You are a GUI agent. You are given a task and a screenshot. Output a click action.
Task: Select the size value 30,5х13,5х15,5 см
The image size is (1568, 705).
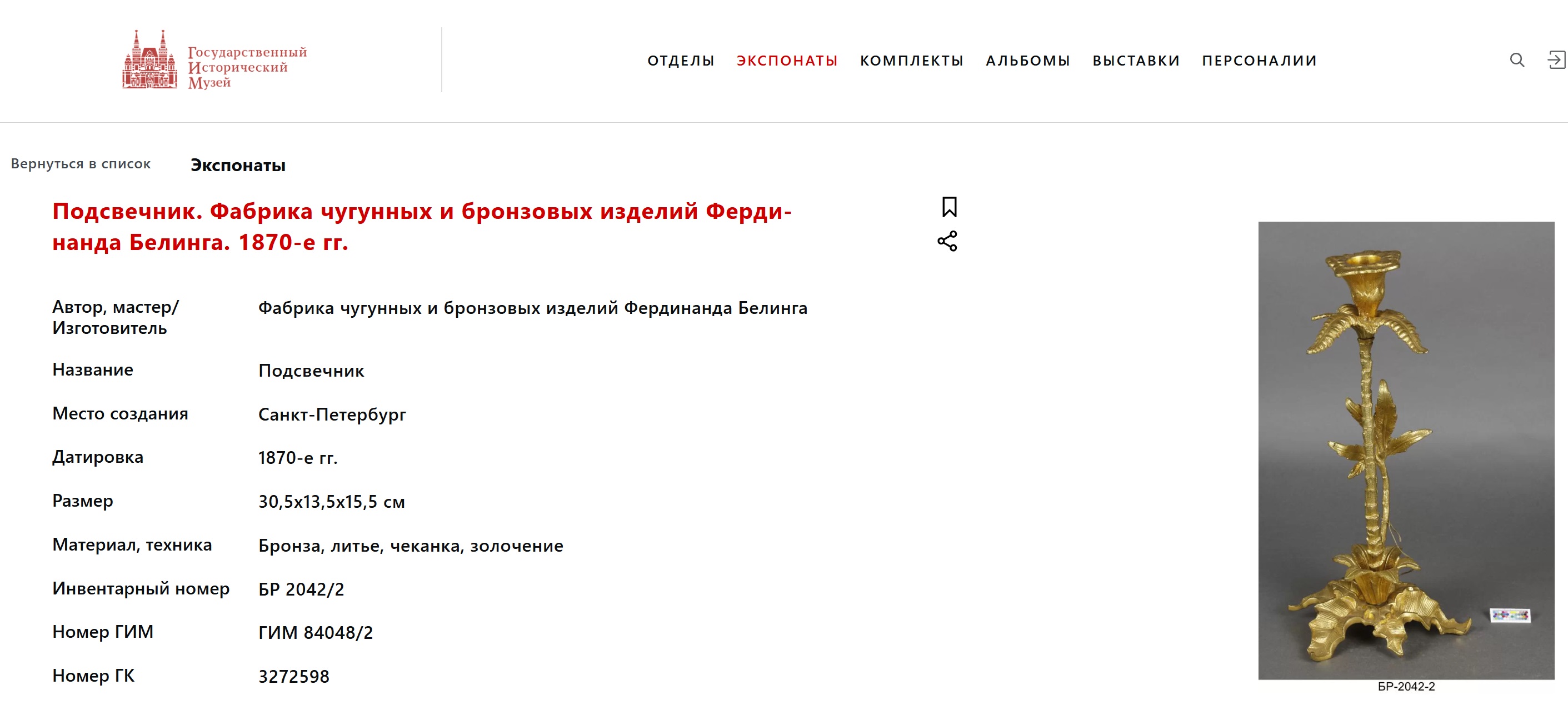[331, 502]
